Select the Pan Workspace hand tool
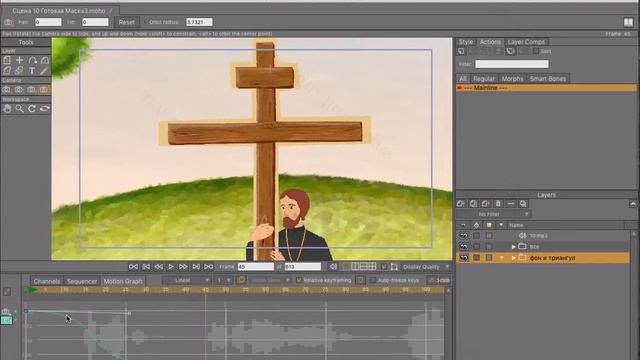This screenshot has width=640, height=360. pyautogui.click(x=7, y=109)
